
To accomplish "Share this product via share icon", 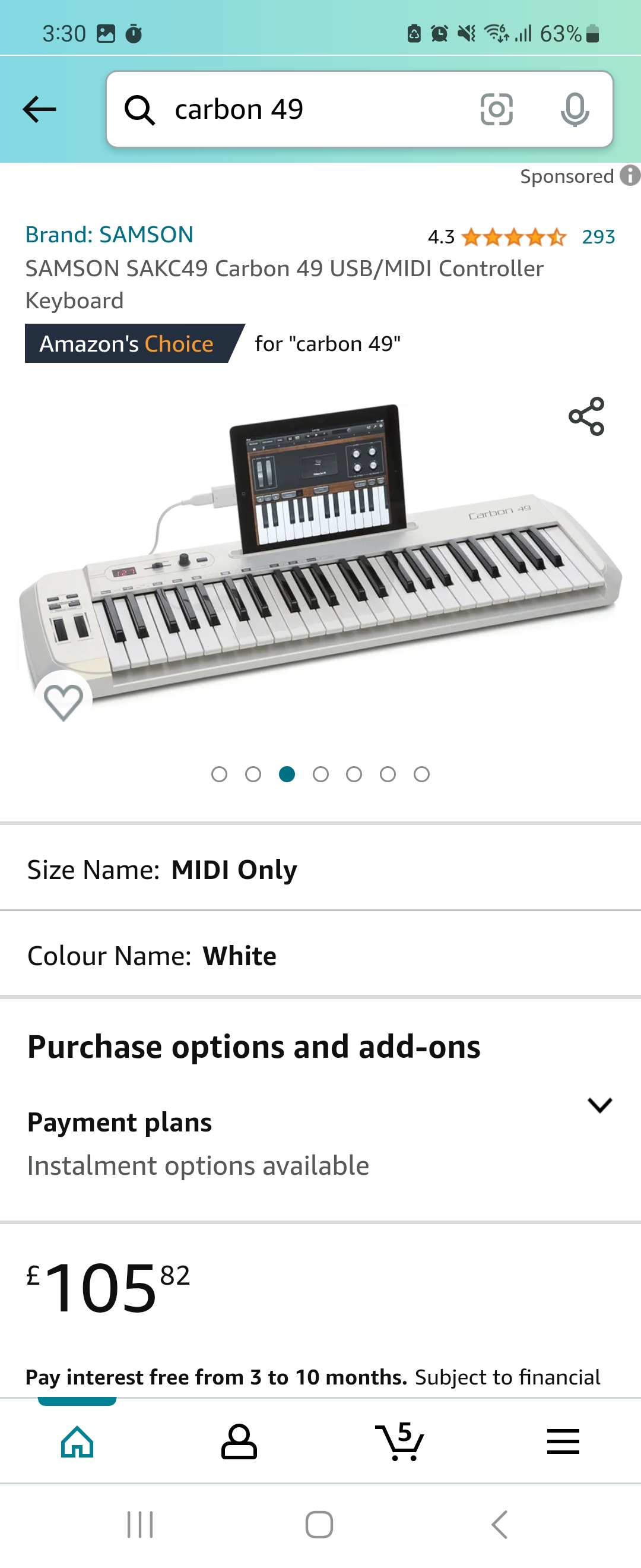I will (586, 416).
